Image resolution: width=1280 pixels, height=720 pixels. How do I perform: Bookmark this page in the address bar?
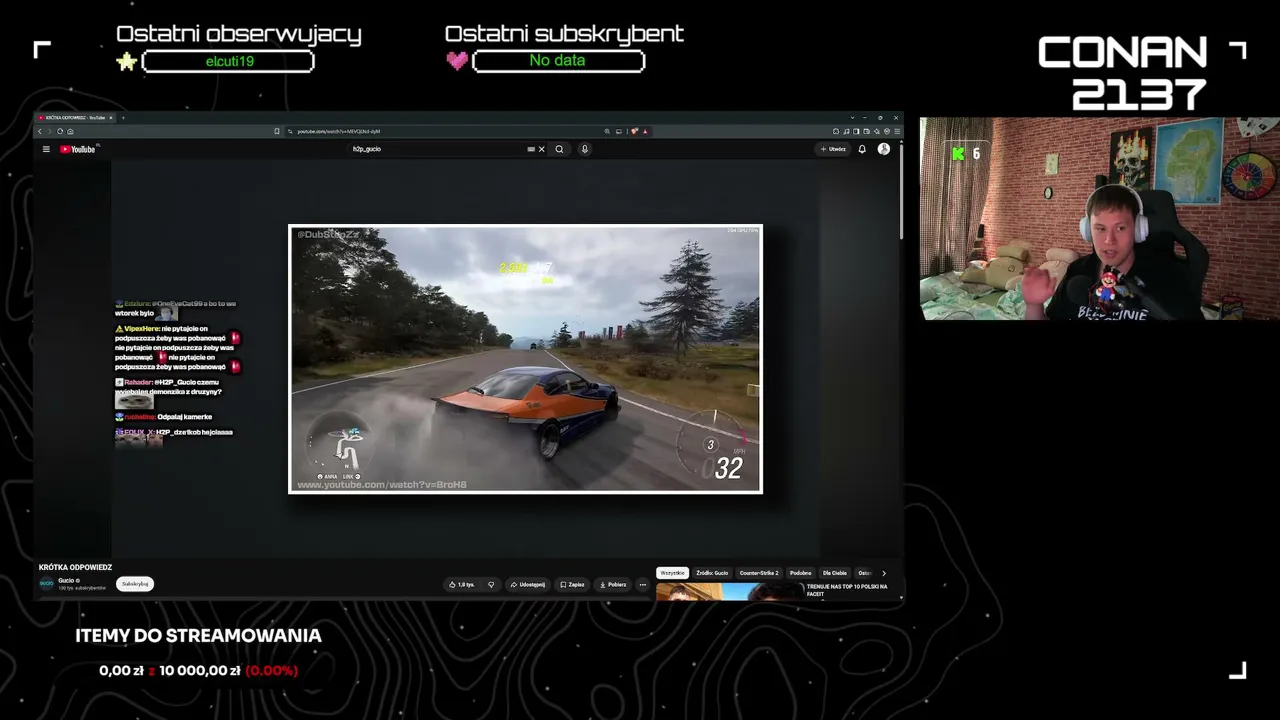tap(277, 131)
